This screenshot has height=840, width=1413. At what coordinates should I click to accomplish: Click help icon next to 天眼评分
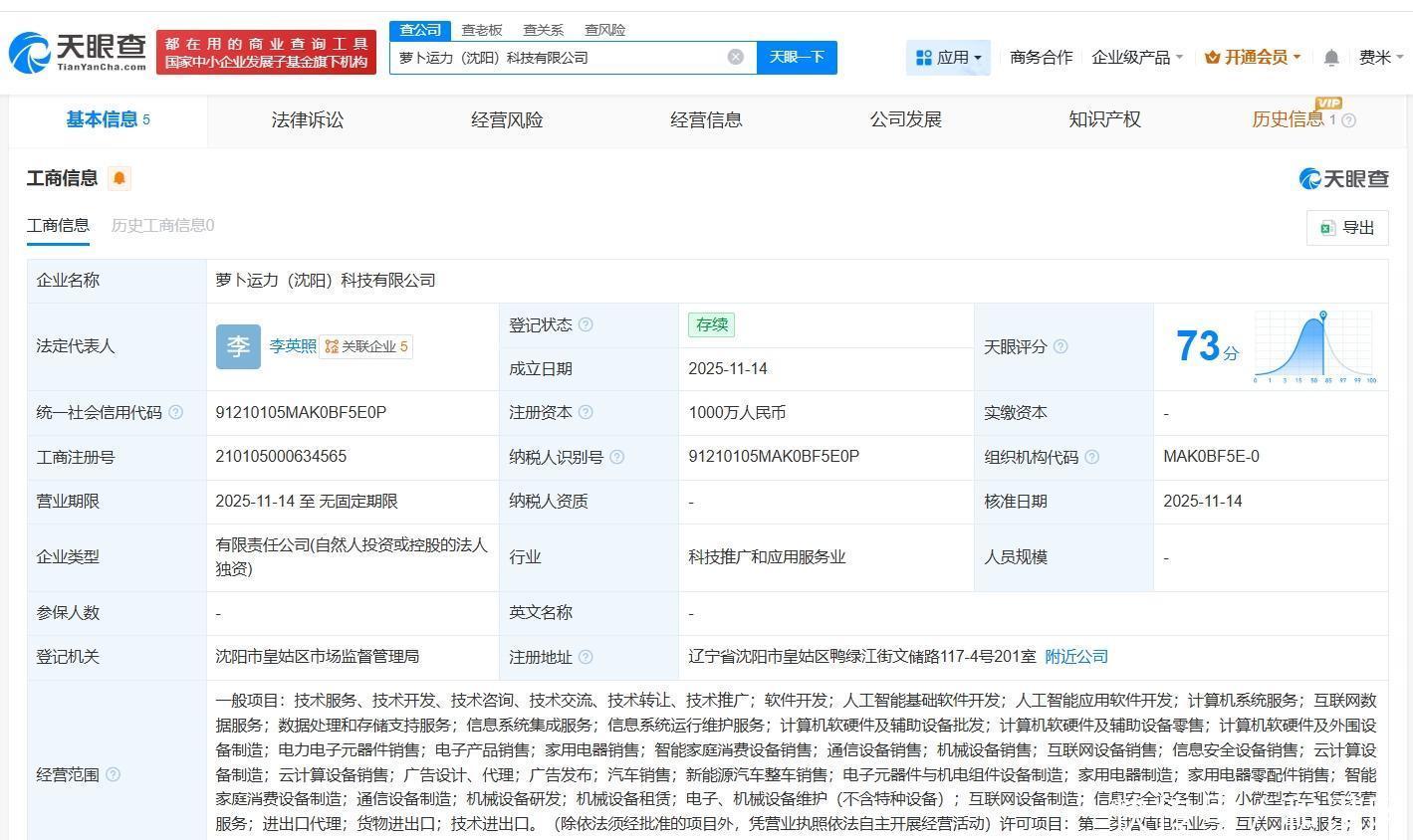click(1060, 346)
